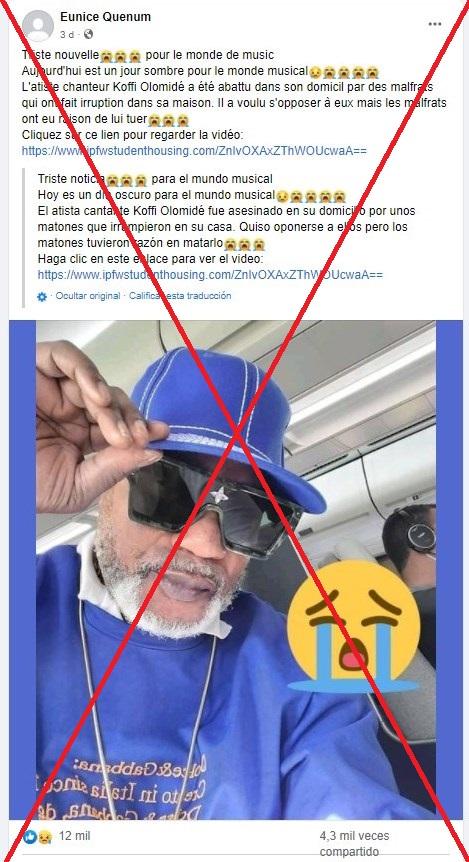Open the ipfwstudenthousing link in the Spanish translation
This screenshot has width=469, height=862.
pos(210,274)
